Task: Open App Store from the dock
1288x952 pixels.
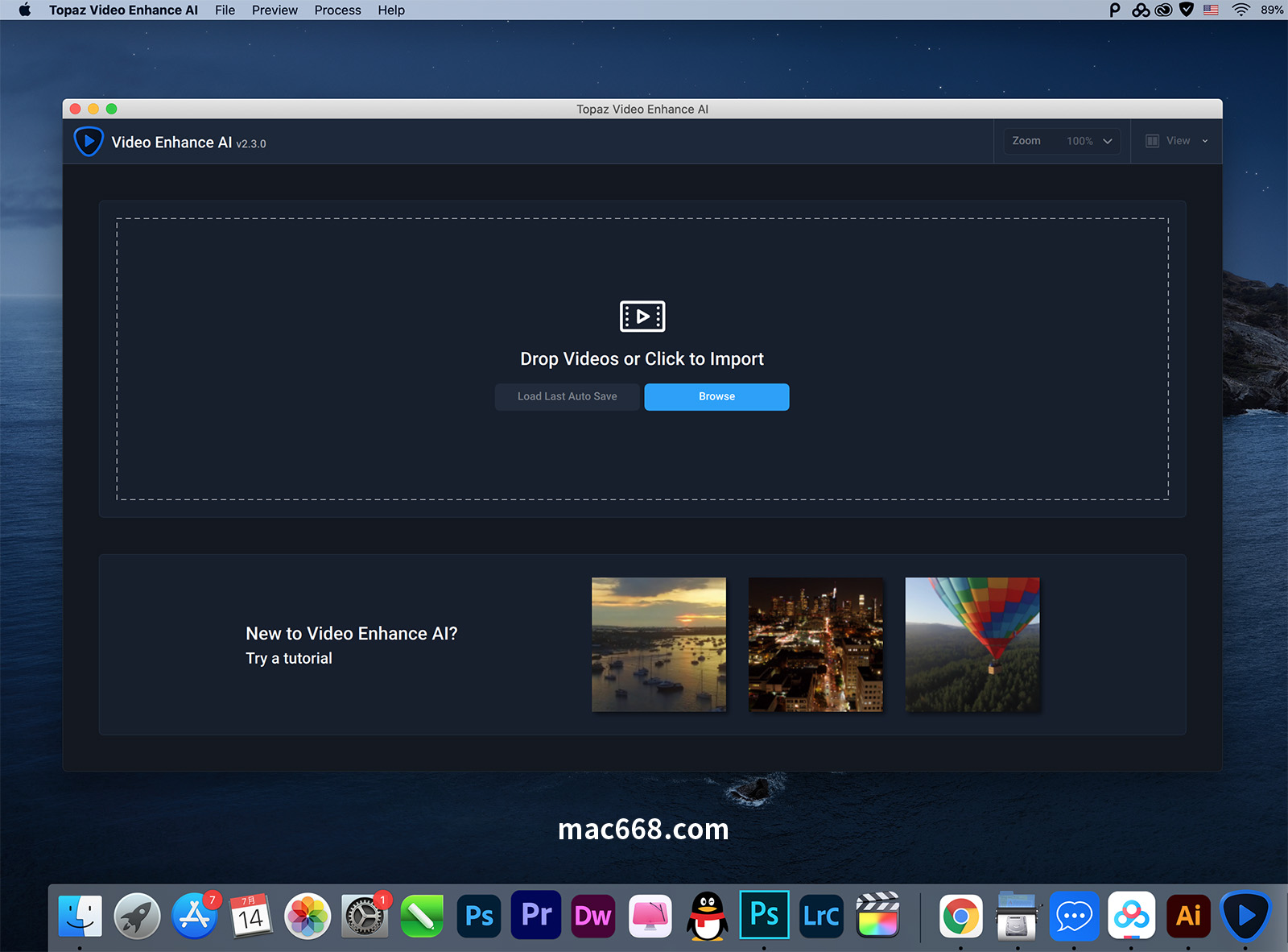Action: 194,916
